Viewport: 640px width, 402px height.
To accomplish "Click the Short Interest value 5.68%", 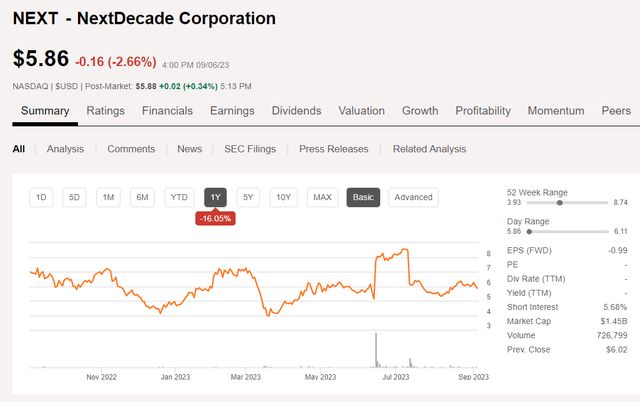I will point(615,307).
